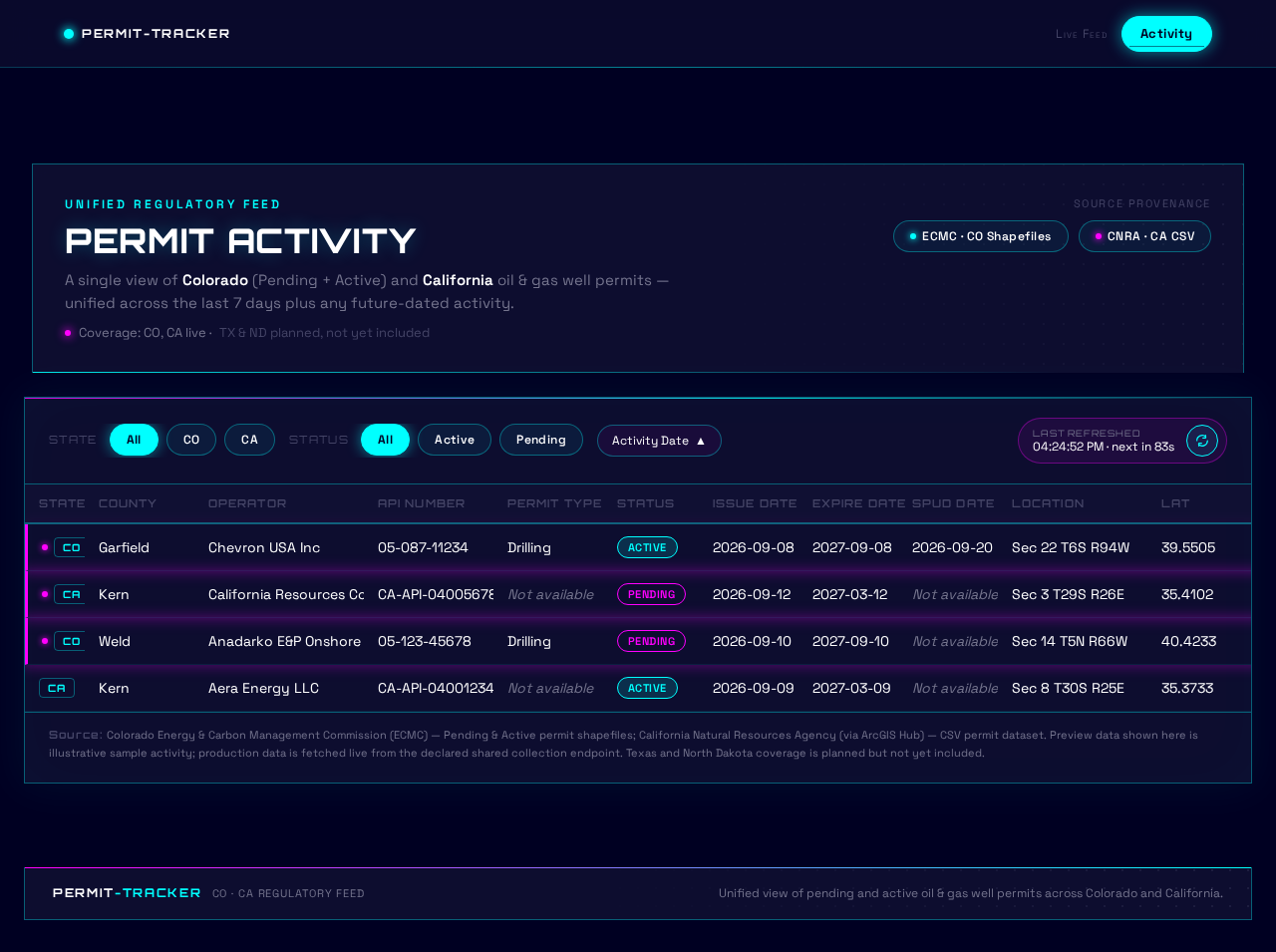Open the Live Feed nav item

coord(1082,34)
